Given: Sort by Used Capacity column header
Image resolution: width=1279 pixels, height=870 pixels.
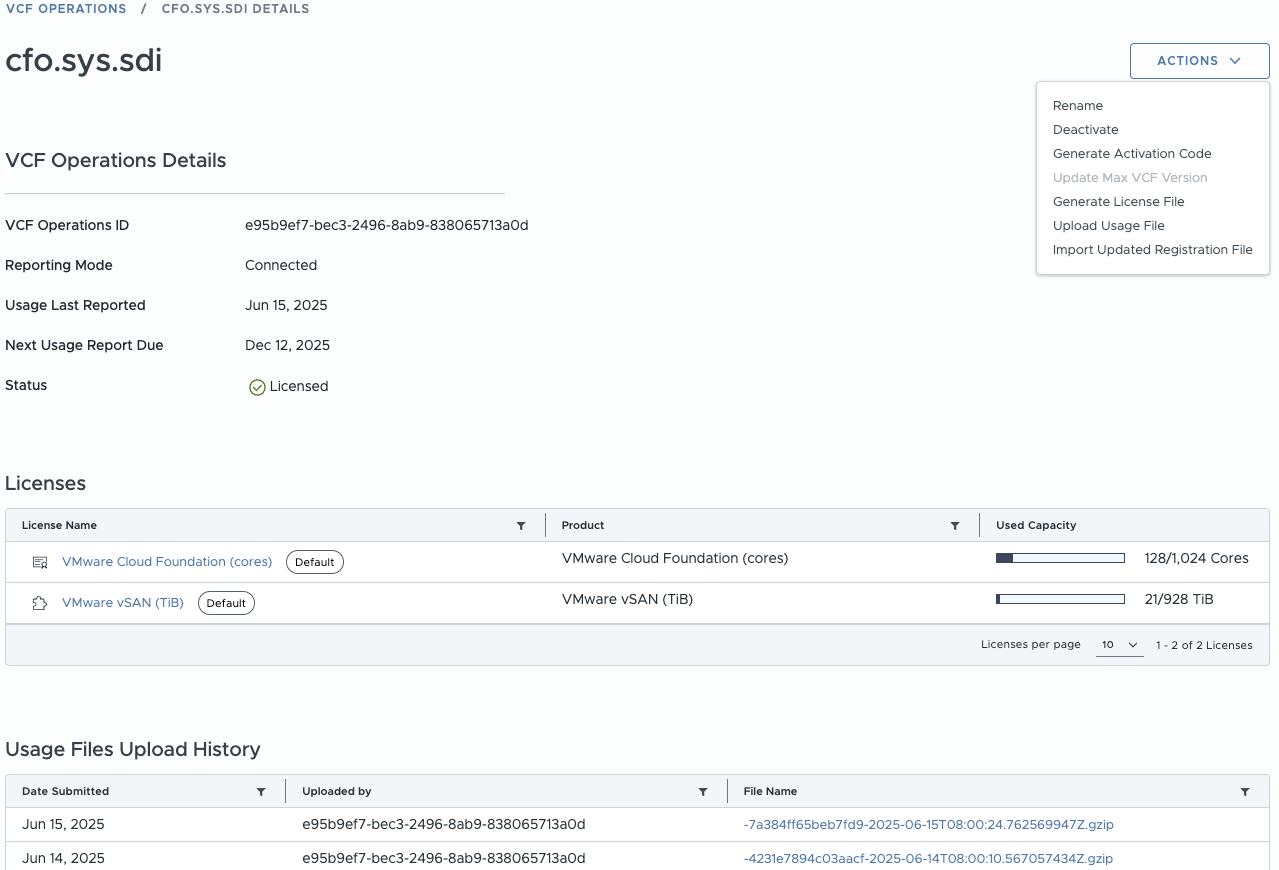Looking at the screenshot, I should tap(1036, 525).
